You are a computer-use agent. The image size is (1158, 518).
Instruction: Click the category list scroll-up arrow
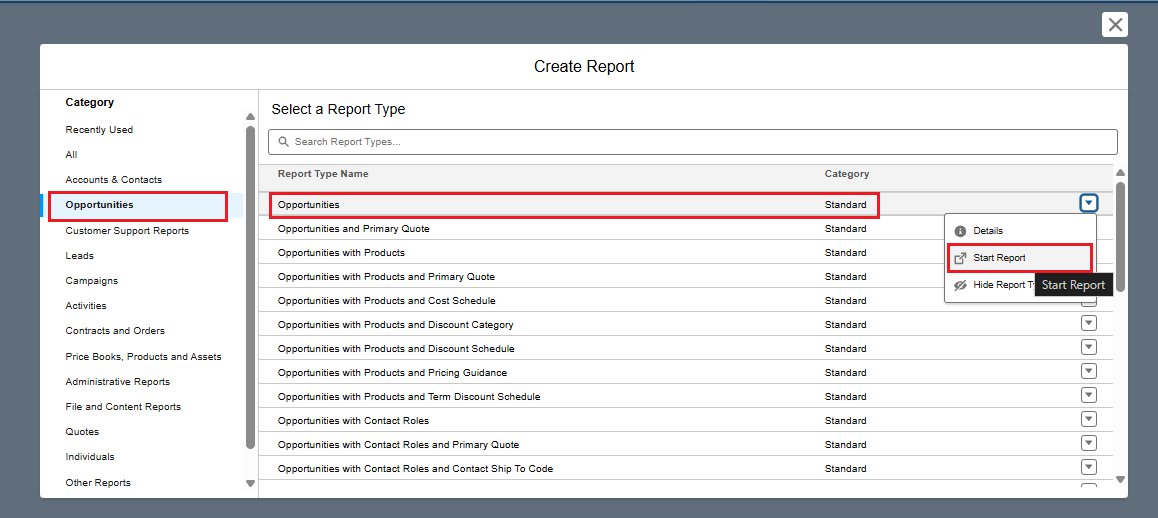coord(250,117)
